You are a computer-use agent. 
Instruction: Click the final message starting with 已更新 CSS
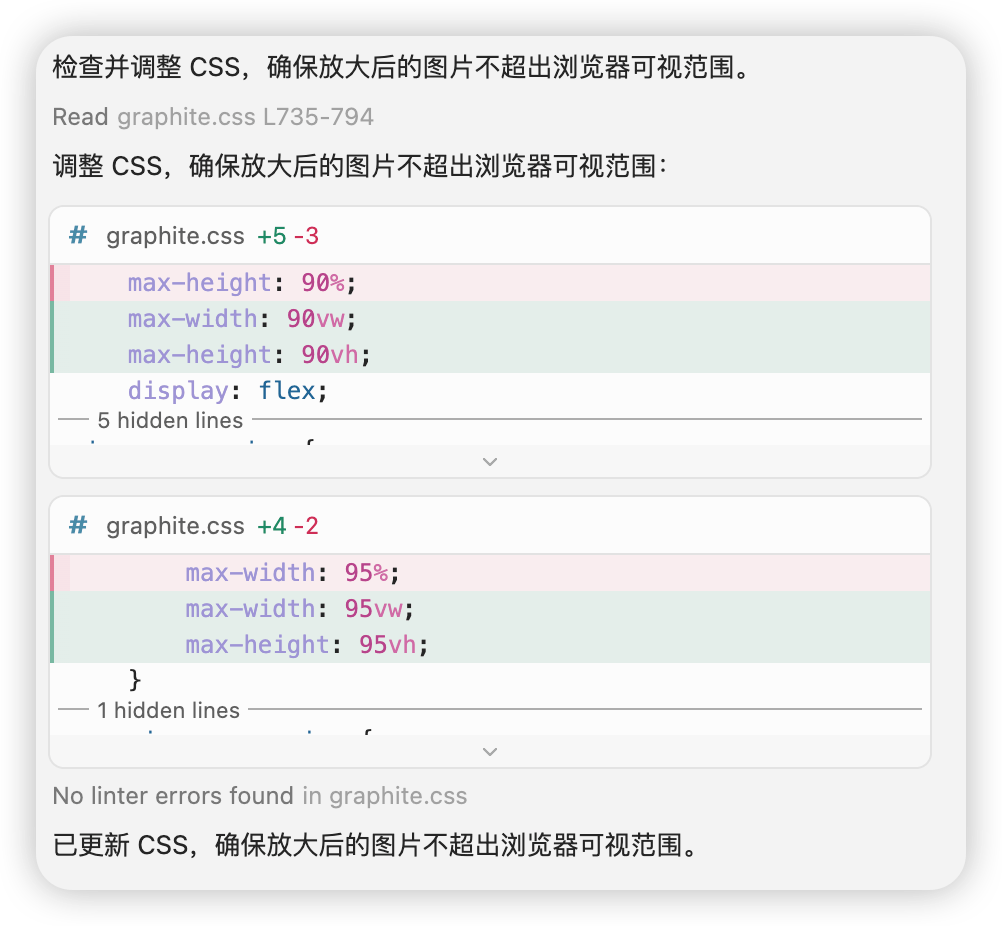coord(375,845)
